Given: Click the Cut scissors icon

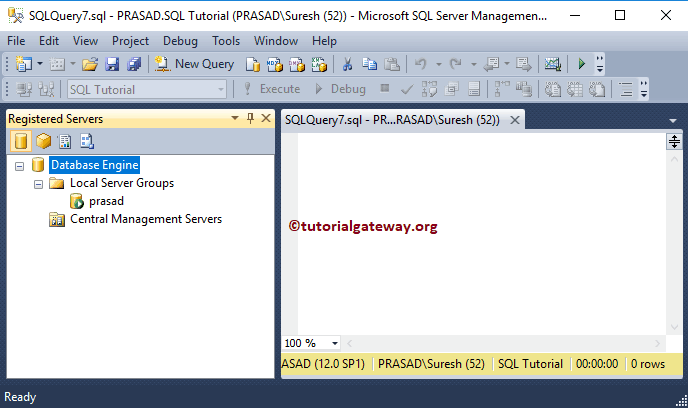Looking at the screenshot, I should 348,64.
